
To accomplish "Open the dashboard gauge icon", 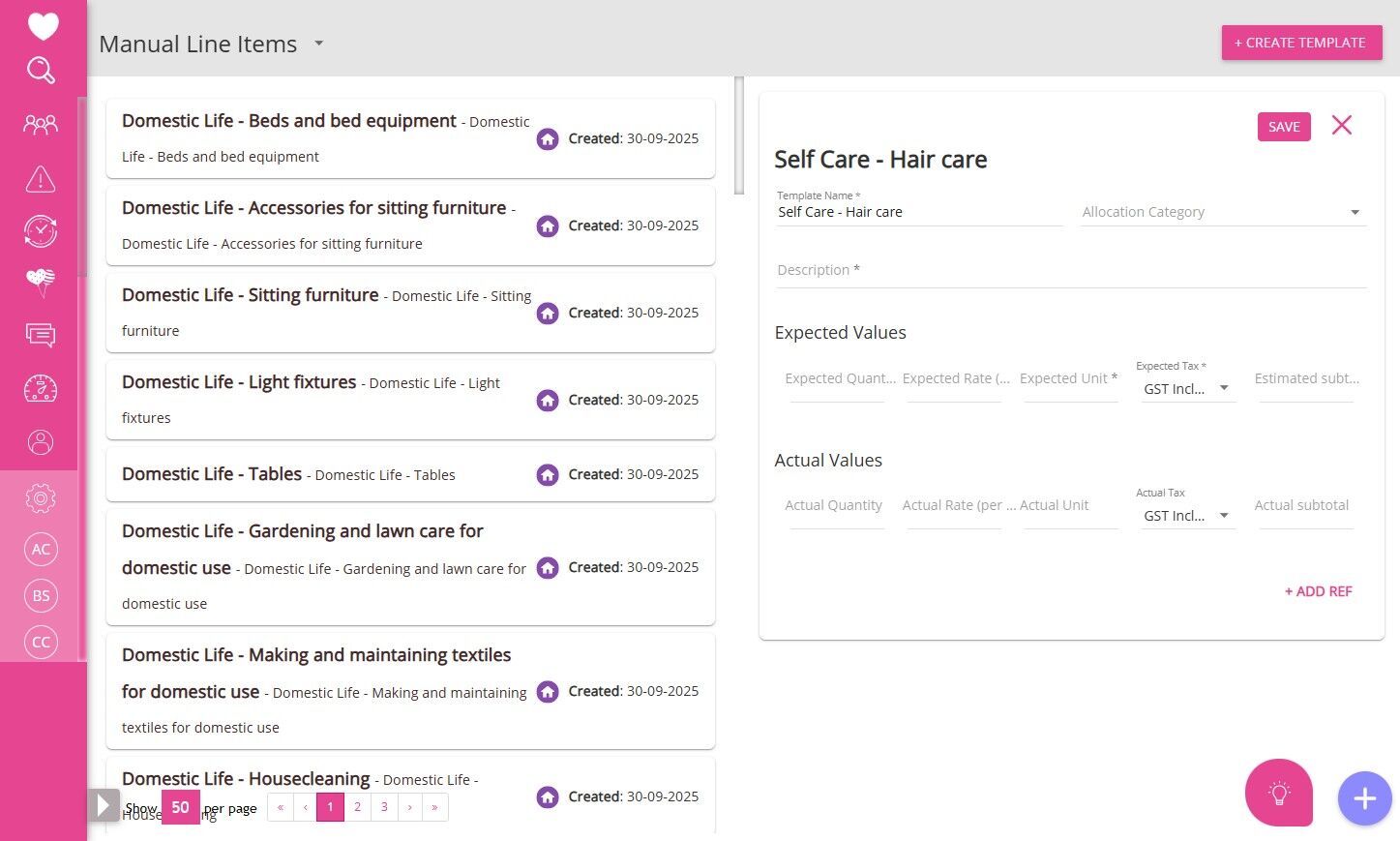I will point(41,389).
